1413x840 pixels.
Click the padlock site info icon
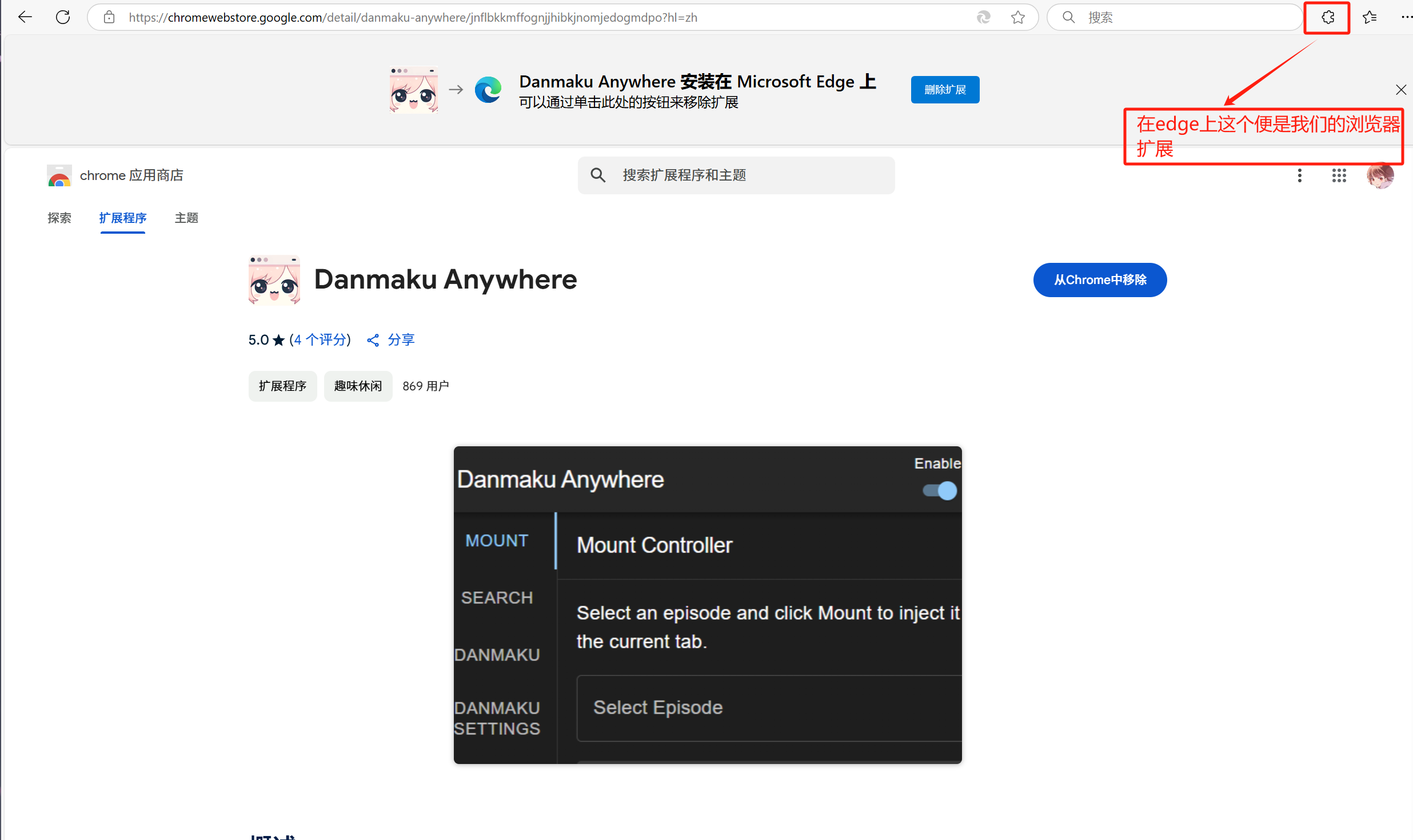coord(109,17)
